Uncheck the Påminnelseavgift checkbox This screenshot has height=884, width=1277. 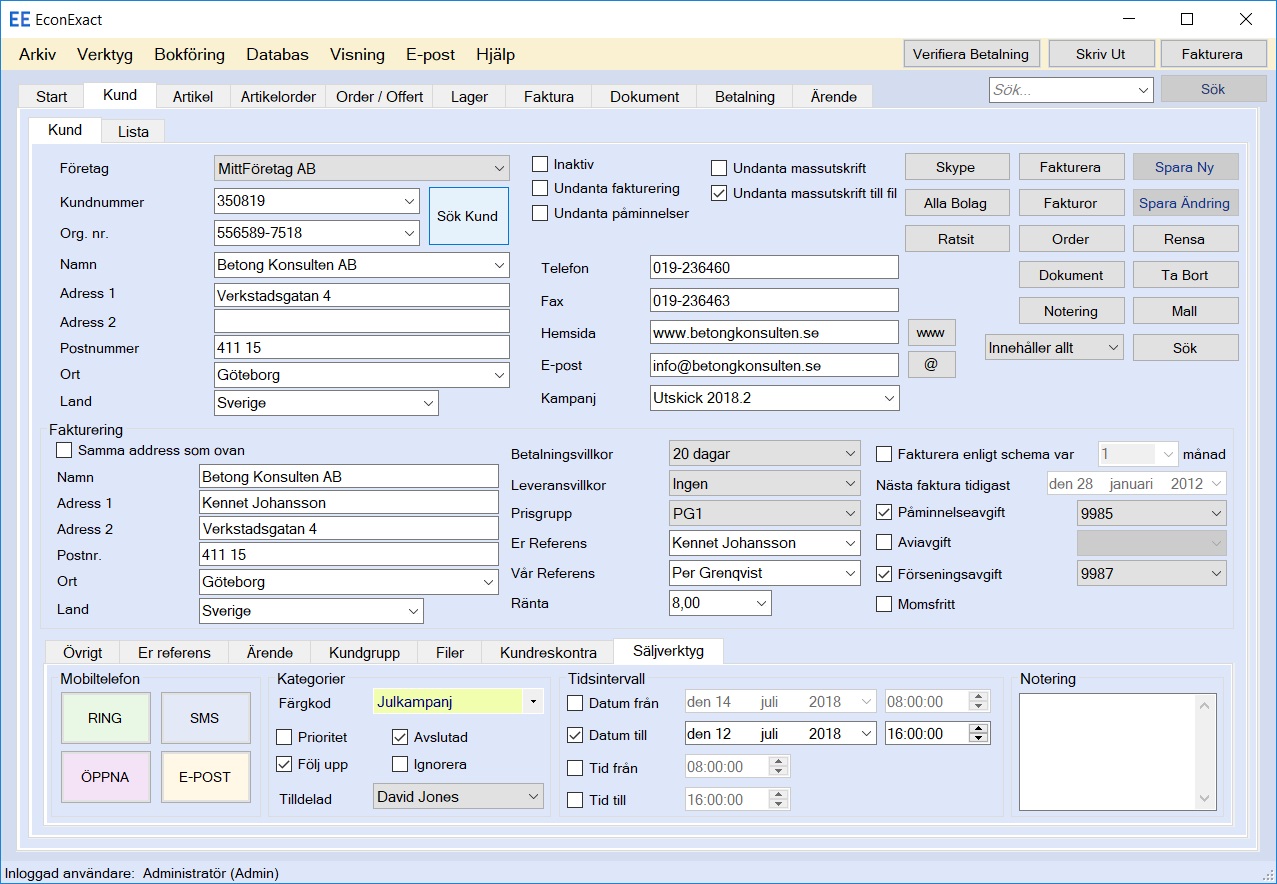pos(884,512)
